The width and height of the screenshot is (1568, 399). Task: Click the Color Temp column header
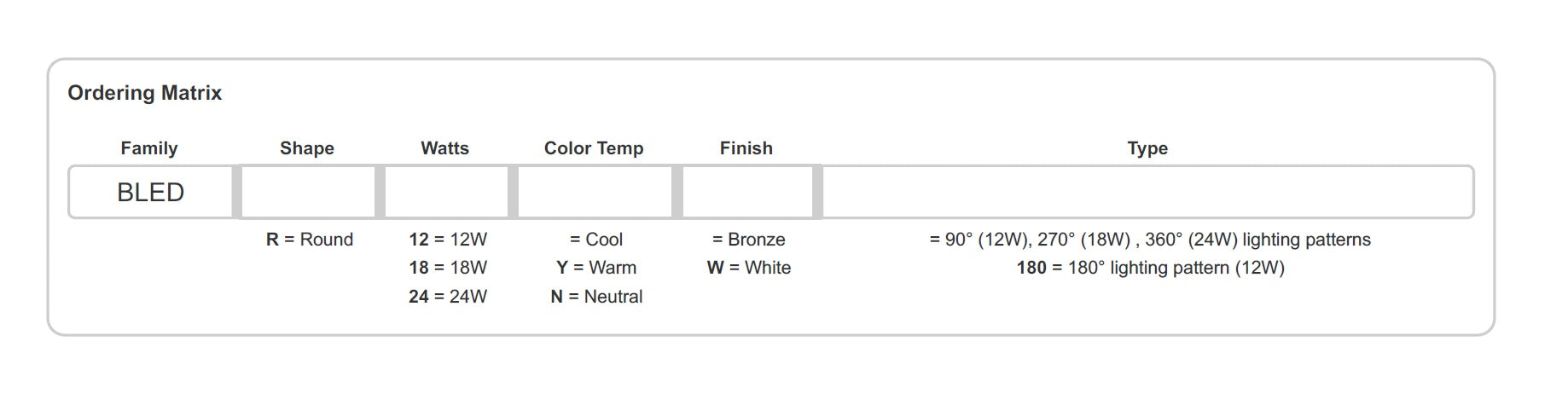point(594,148)
